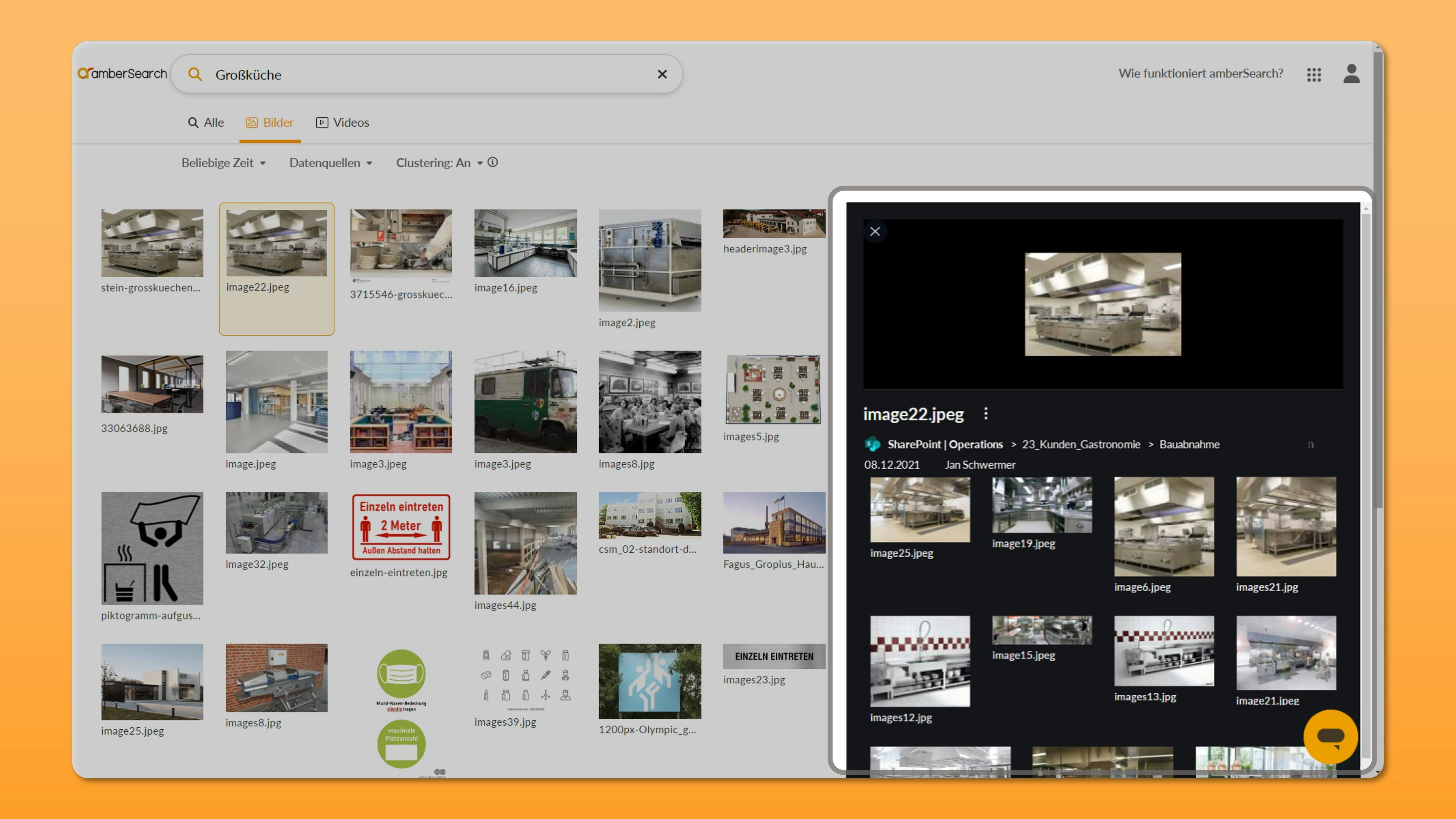Open the green van image3.jpeg thumbnail
This screenshot has height=819, width=1456.
pyautogui.click(x=526, y=402)
